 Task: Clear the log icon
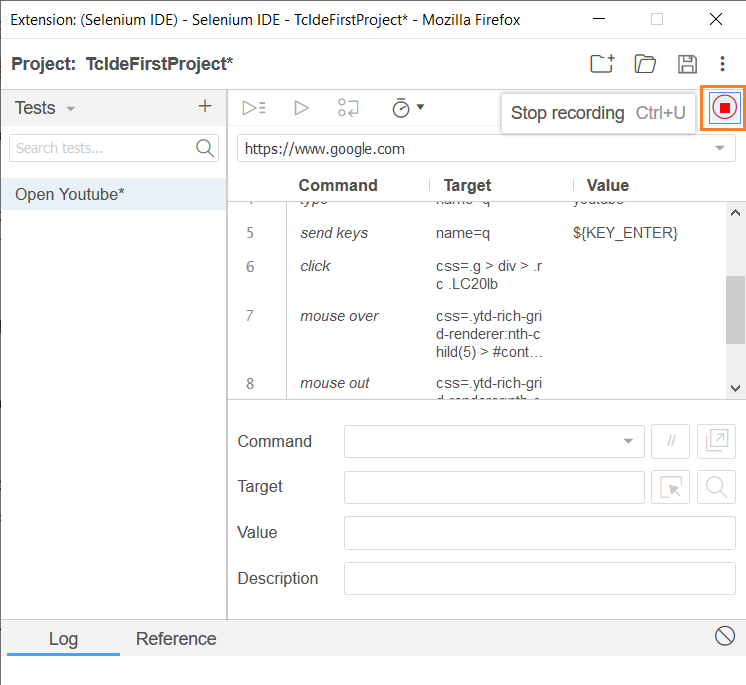click(x=725, y=636)
